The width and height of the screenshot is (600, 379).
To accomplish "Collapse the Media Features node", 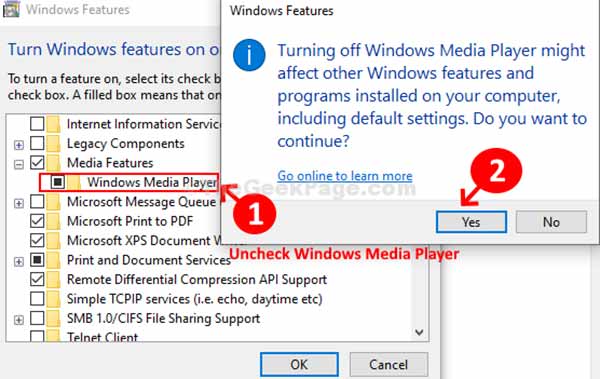I will [x=18, y=165].
